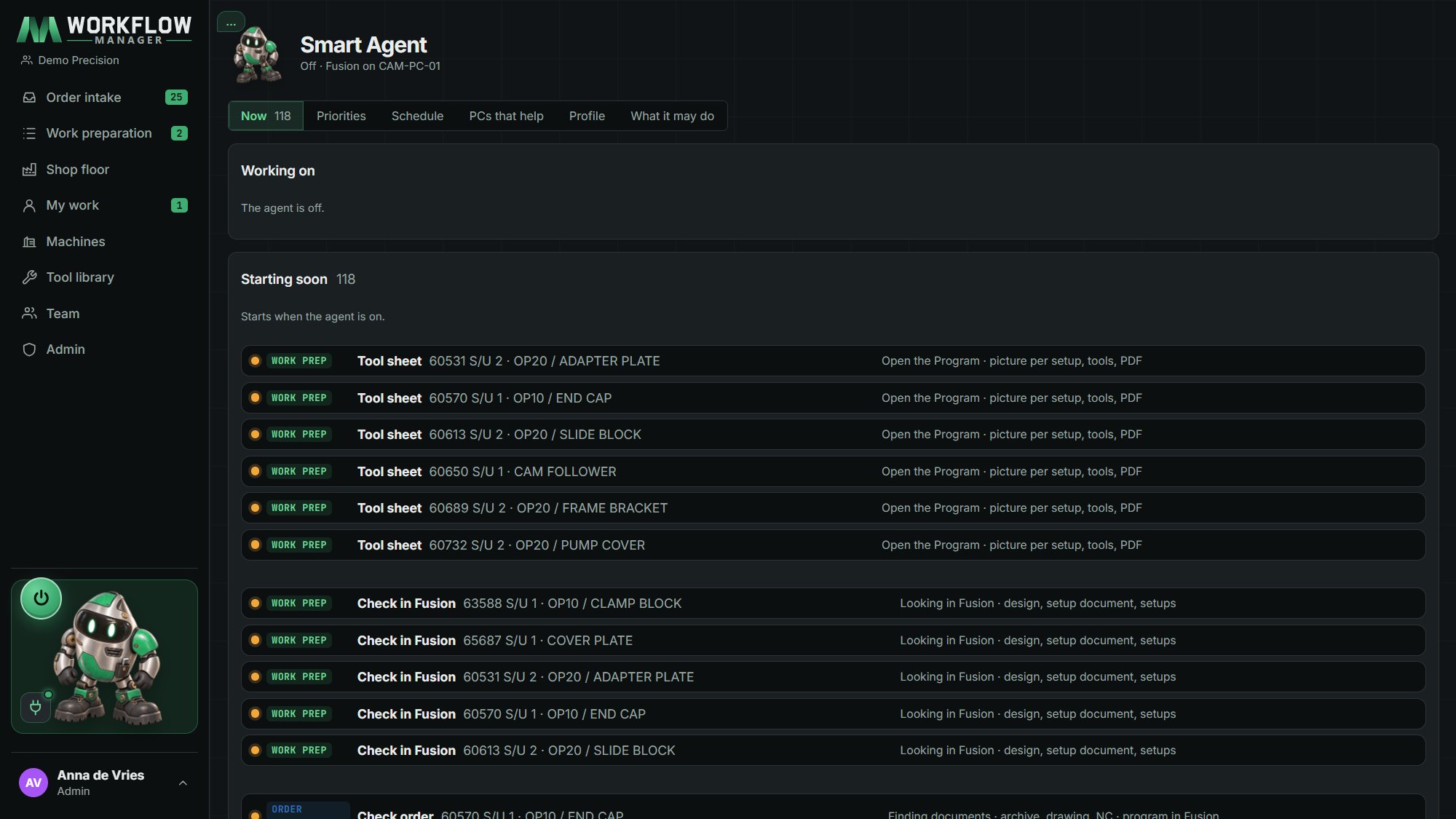Click the large robot image in sidebar card
The image size is (1456, 819).
[x=107, y=659]
